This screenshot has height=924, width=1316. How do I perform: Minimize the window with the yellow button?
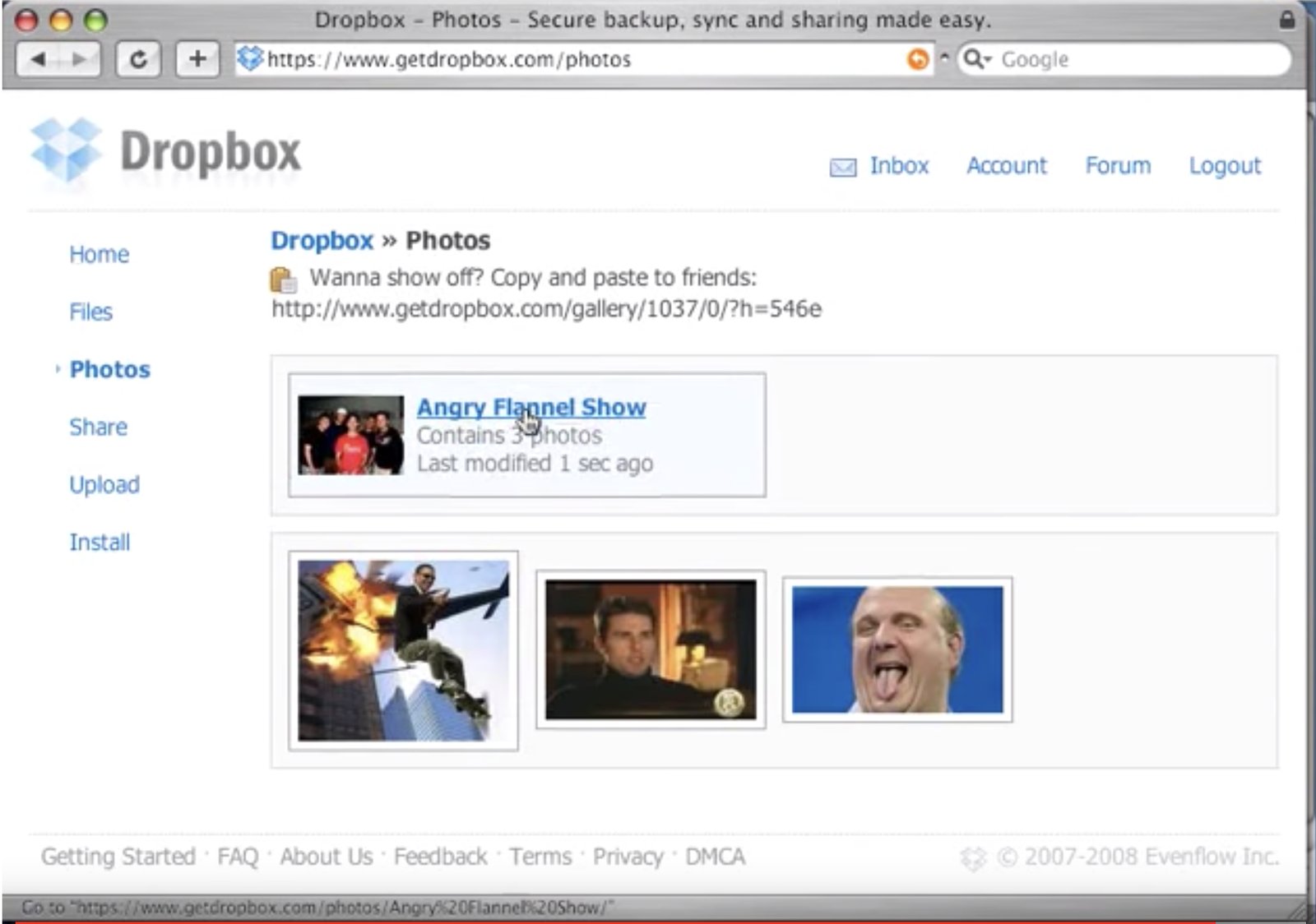(62, 20)
